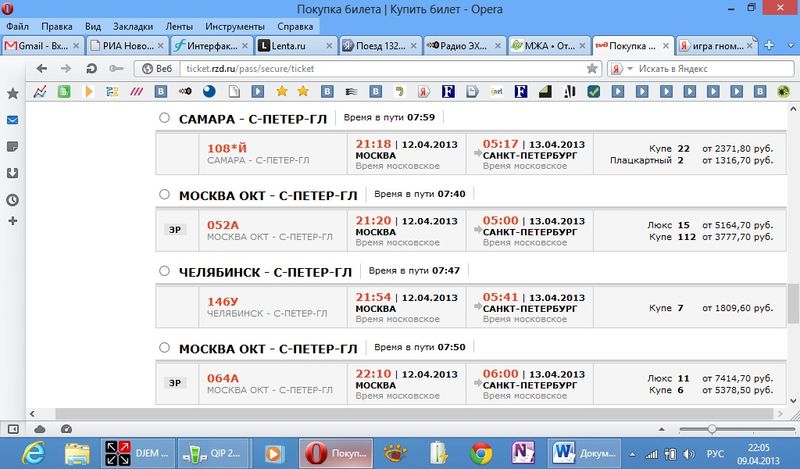Open the Mail panel in Opera sidebar
The width and height of the screenshot is (800, 469).
[13, 119]
